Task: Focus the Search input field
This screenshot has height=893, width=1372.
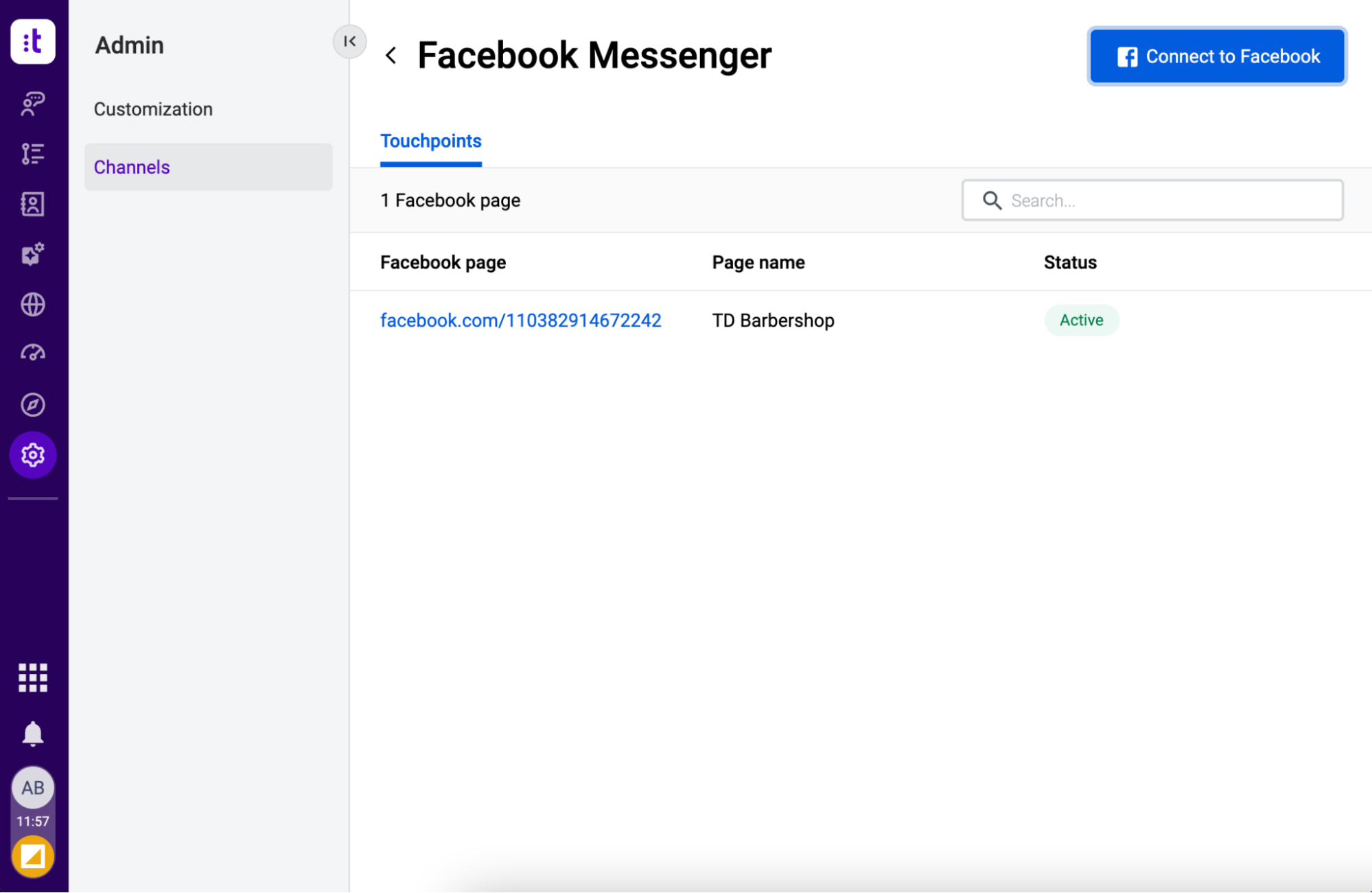Action: [1152, 200]
